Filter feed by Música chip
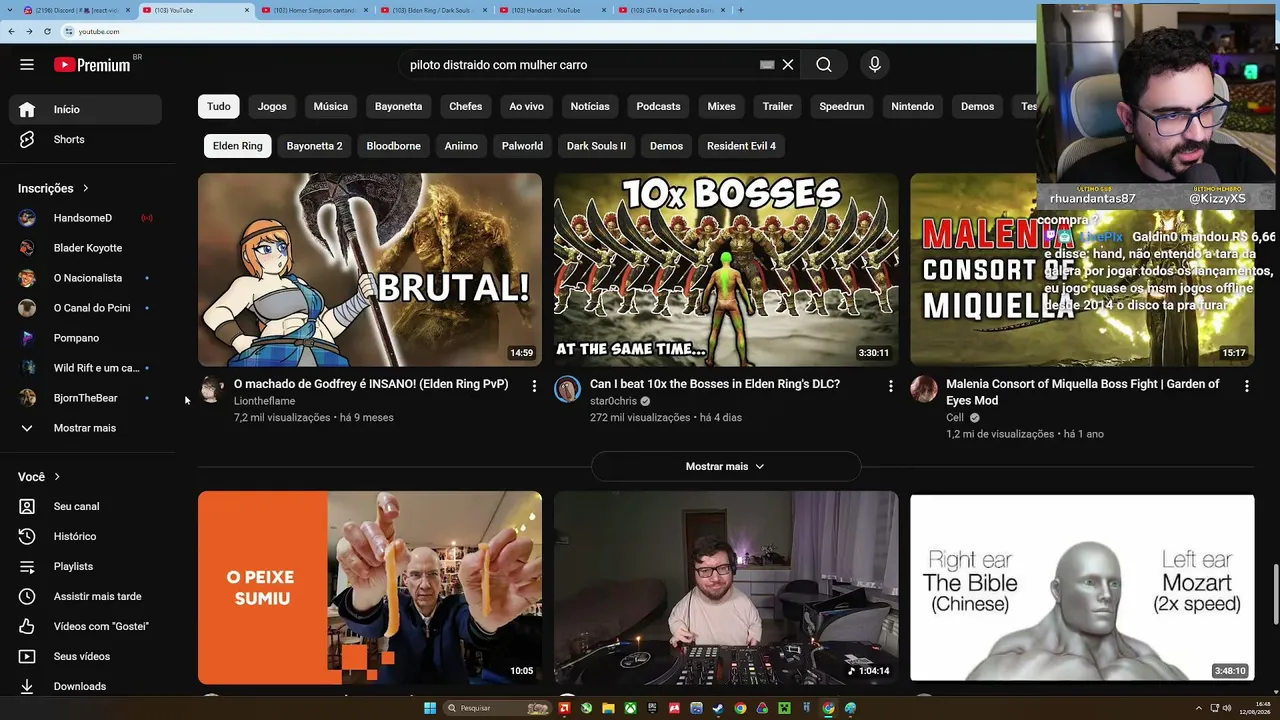The width and height of the screenshot is (1280, 720). click(x=331, y=107)
